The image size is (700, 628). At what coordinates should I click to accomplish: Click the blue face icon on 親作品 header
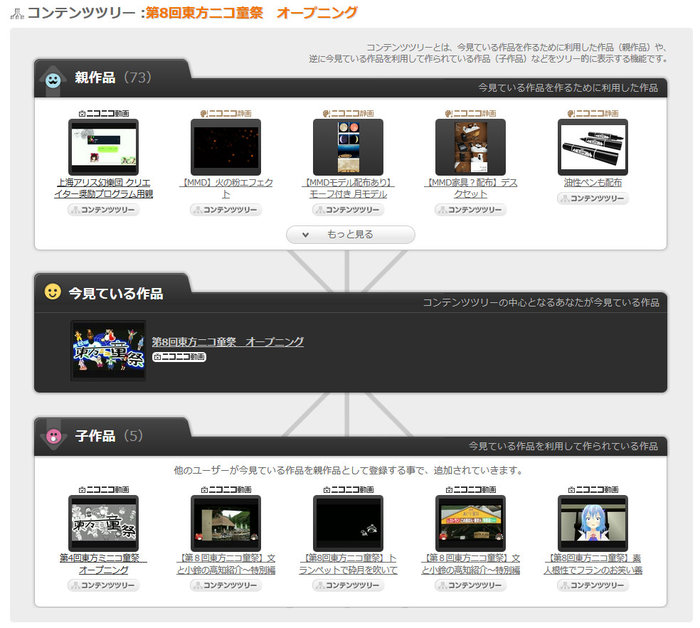point(53,80)
